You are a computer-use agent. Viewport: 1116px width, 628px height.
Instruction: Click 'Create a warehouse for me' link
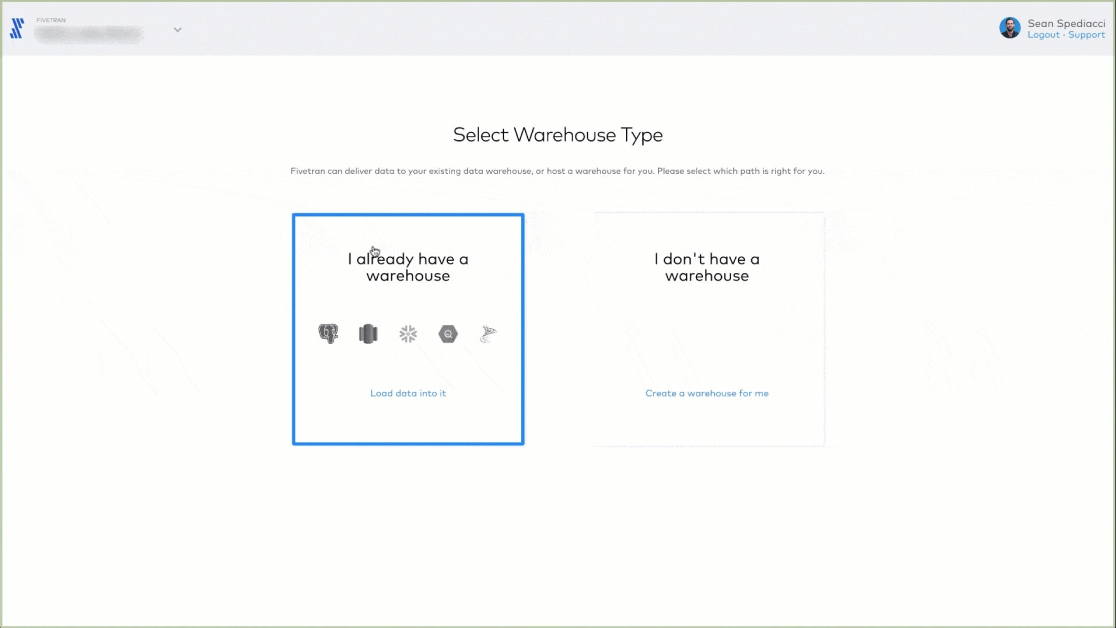707,393
